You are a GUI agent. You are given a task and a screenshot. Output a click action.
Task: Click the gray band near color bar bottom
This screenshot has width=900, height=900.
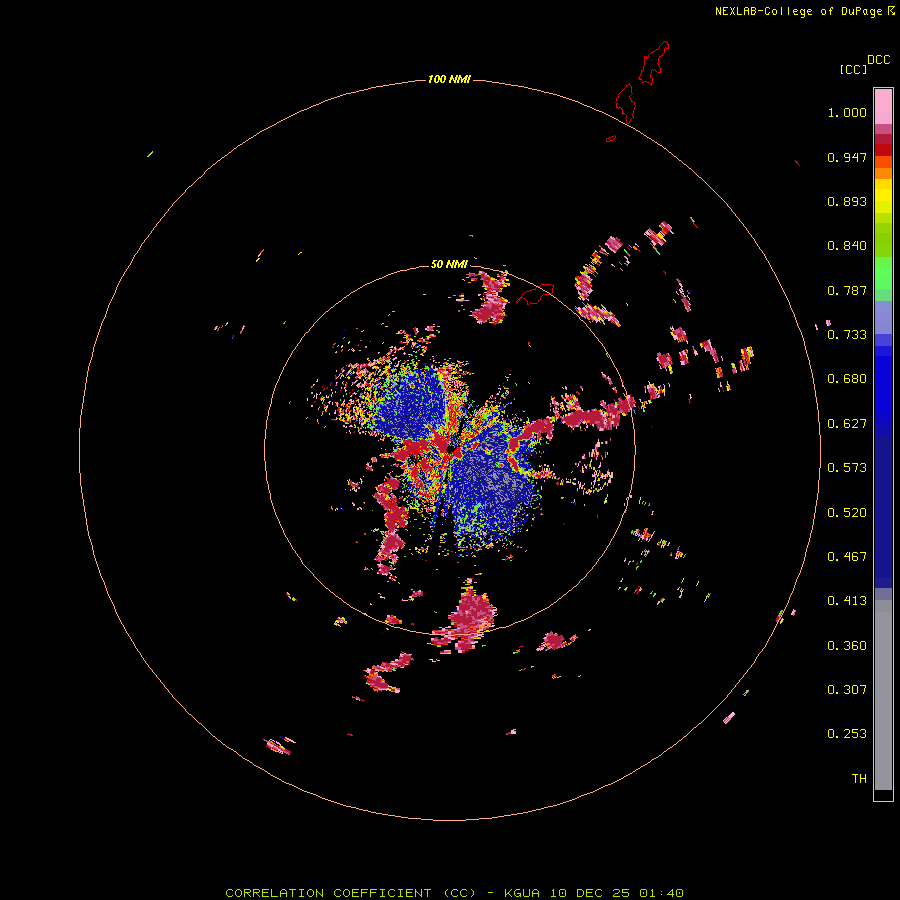tap(883, 695)
